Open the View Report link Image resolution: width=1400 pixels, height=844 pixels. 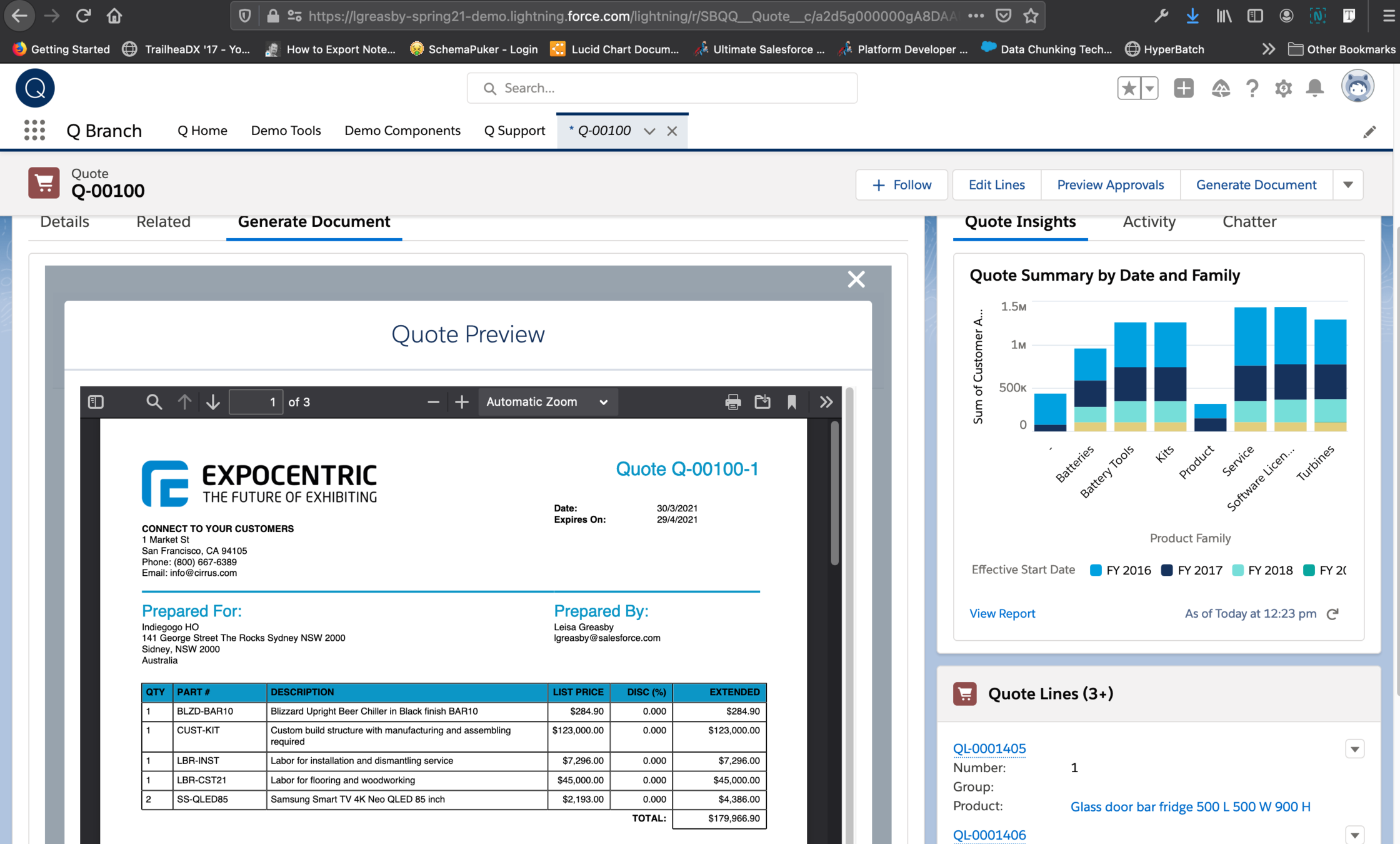(1002, 613)
